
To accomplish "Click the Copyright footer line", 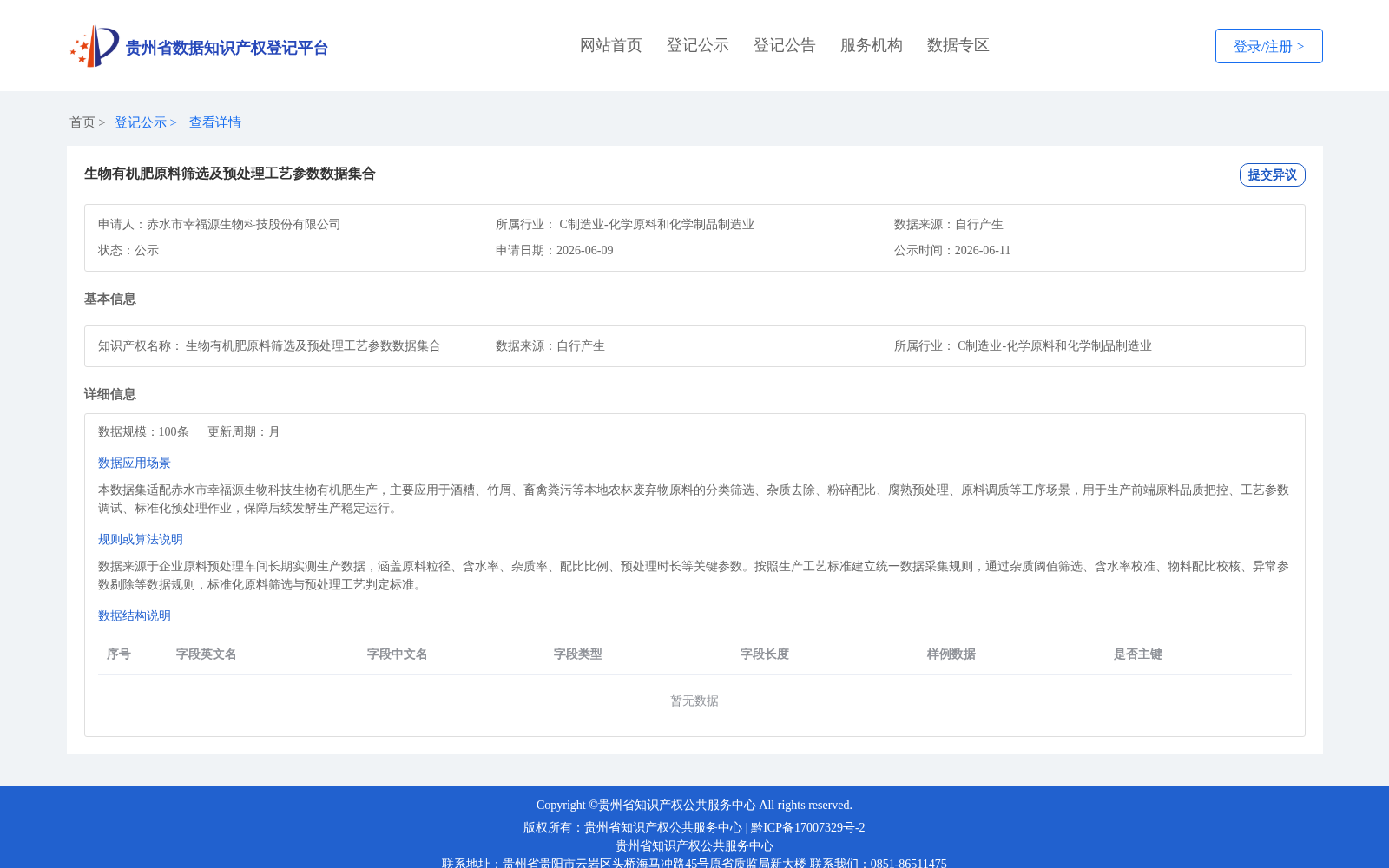I will pos(694,805).
